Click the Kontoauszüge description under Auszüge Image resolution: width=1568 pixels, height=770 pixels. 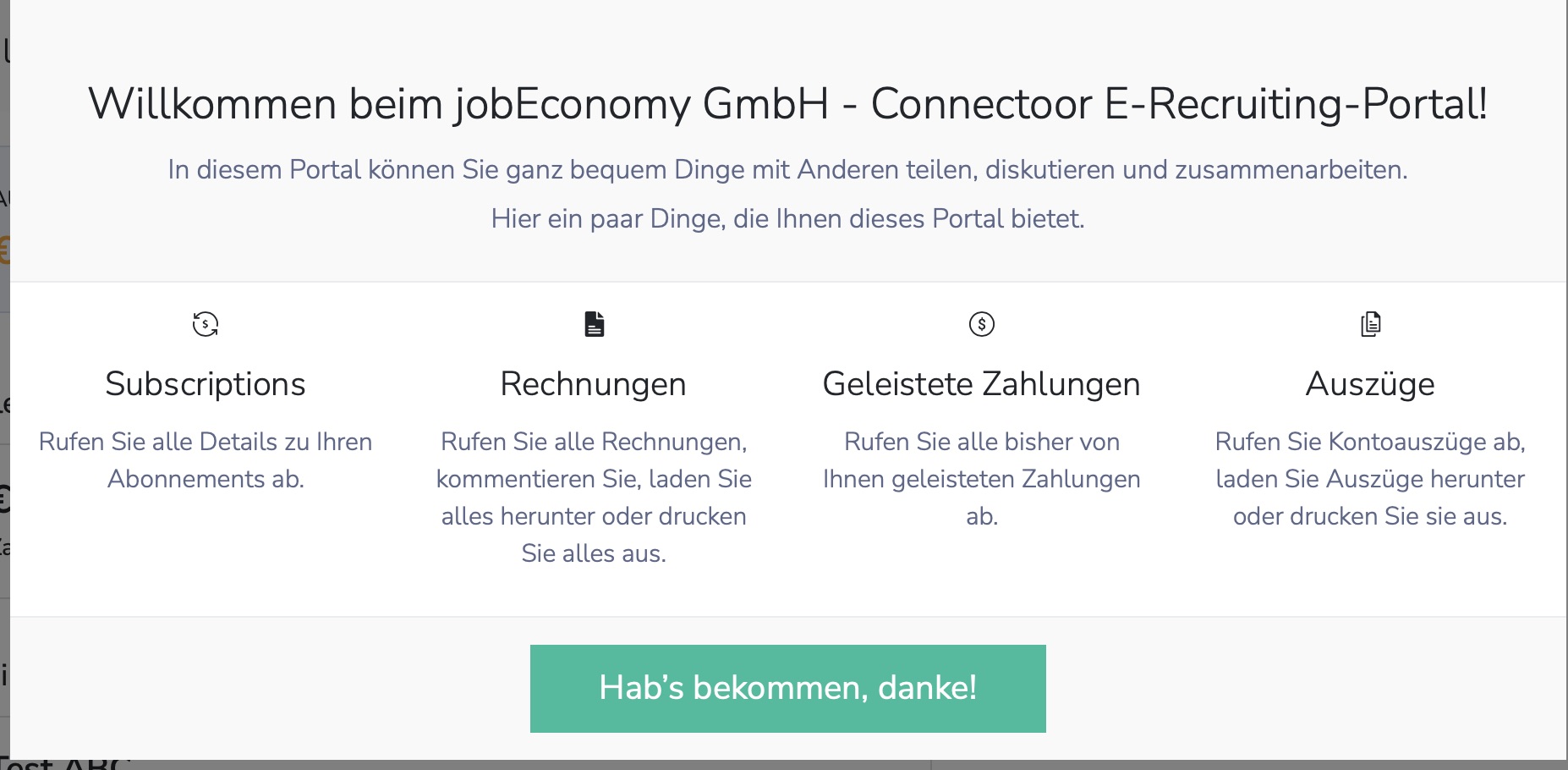pos(1371,479)
